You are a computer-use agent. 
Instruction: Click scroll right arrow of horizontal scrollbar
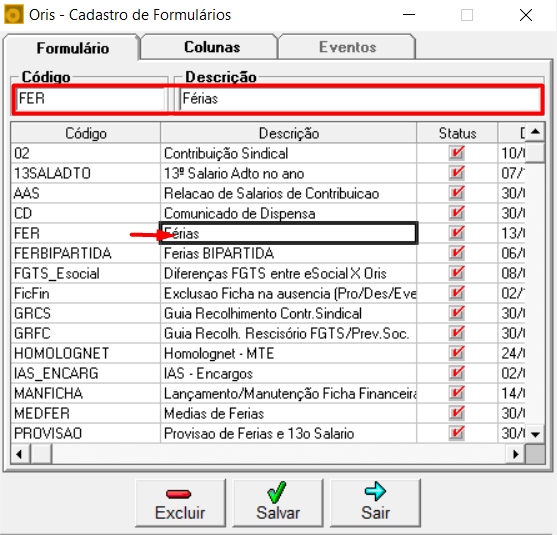tap(515, 454)
